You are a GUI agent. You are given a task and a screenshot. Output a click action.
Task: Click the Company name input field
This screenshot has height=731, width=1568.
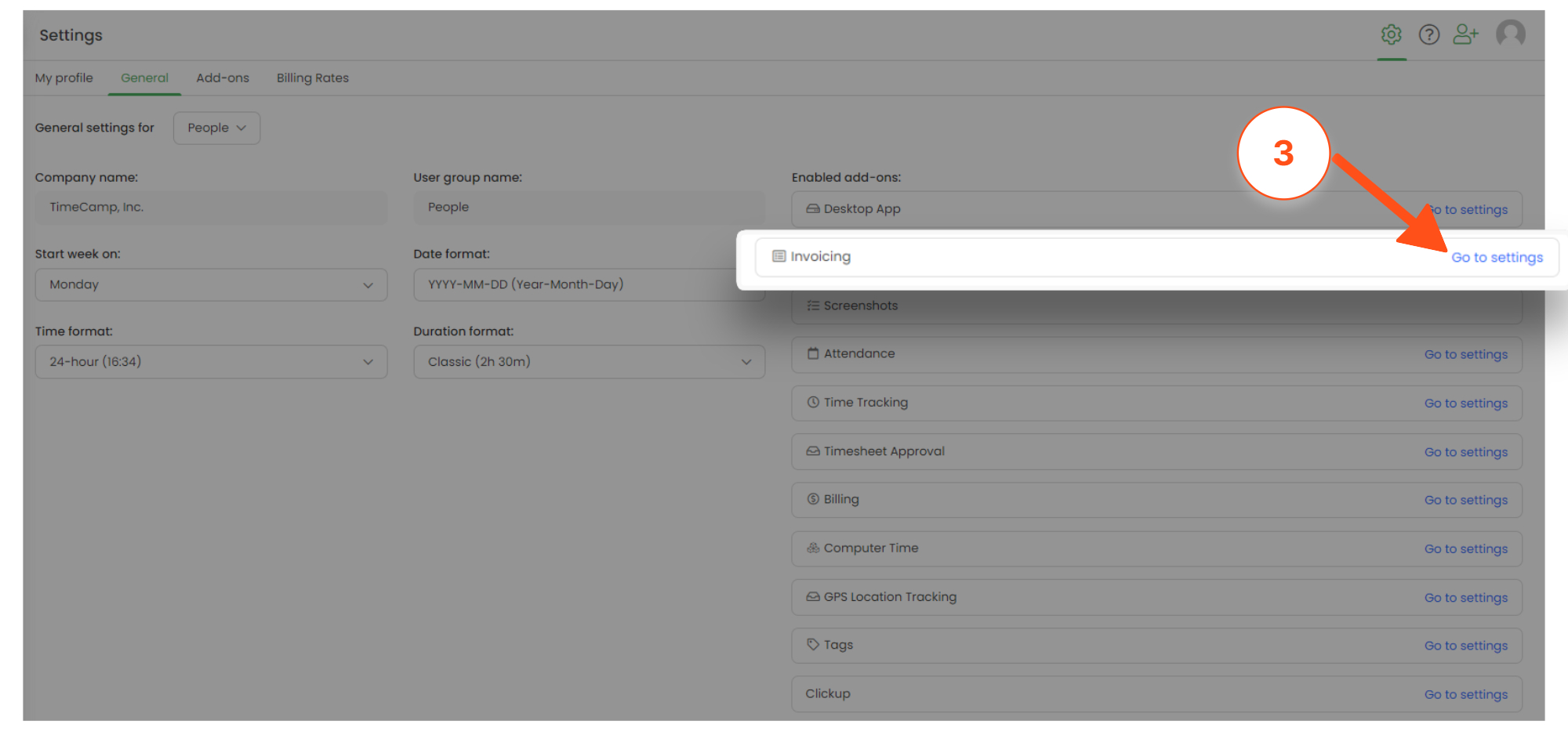pyautogui.click(x=211, y=208)
